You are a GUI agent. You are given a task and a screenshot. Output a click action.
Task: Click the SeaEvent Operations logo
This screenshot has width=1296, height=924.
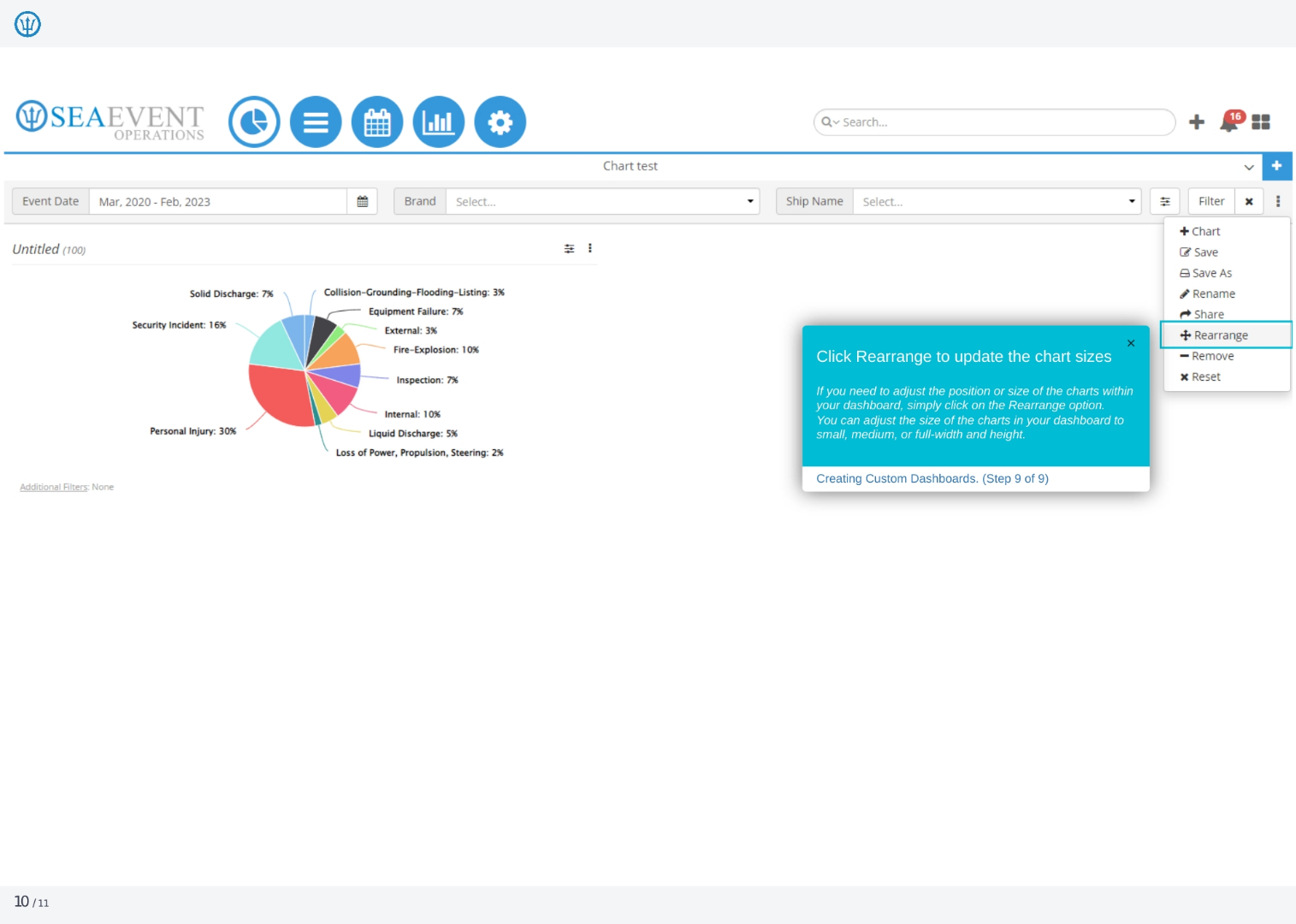pos(110,121)
